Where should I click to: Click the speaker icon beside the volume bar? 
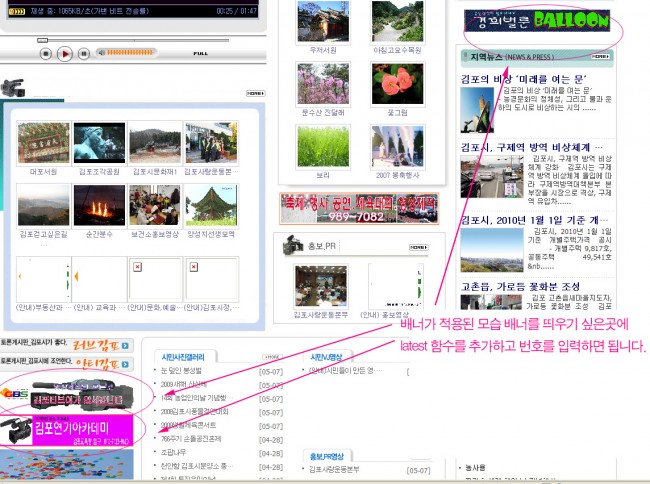coord(101,52)
